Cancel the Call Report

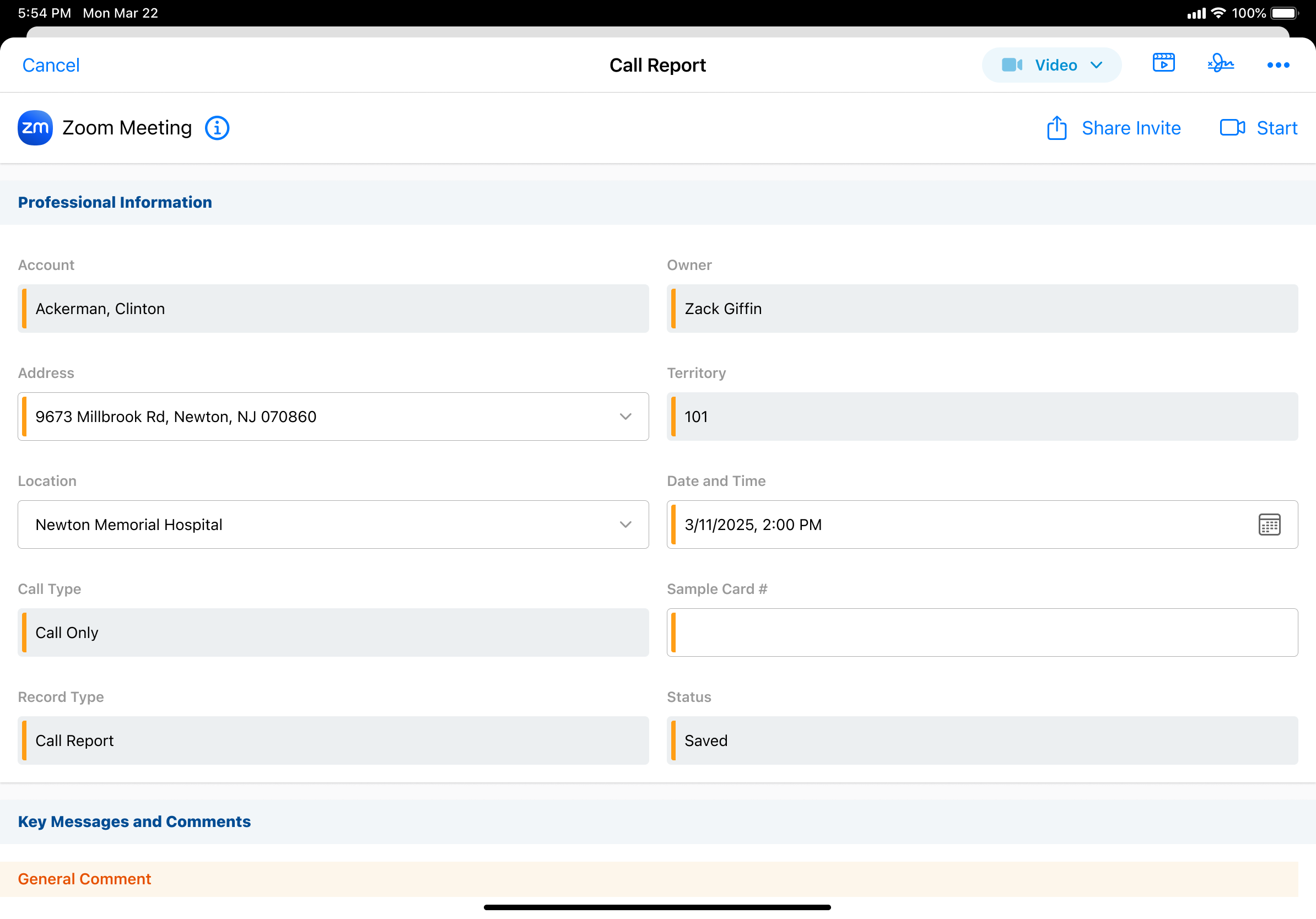(51, 65)
